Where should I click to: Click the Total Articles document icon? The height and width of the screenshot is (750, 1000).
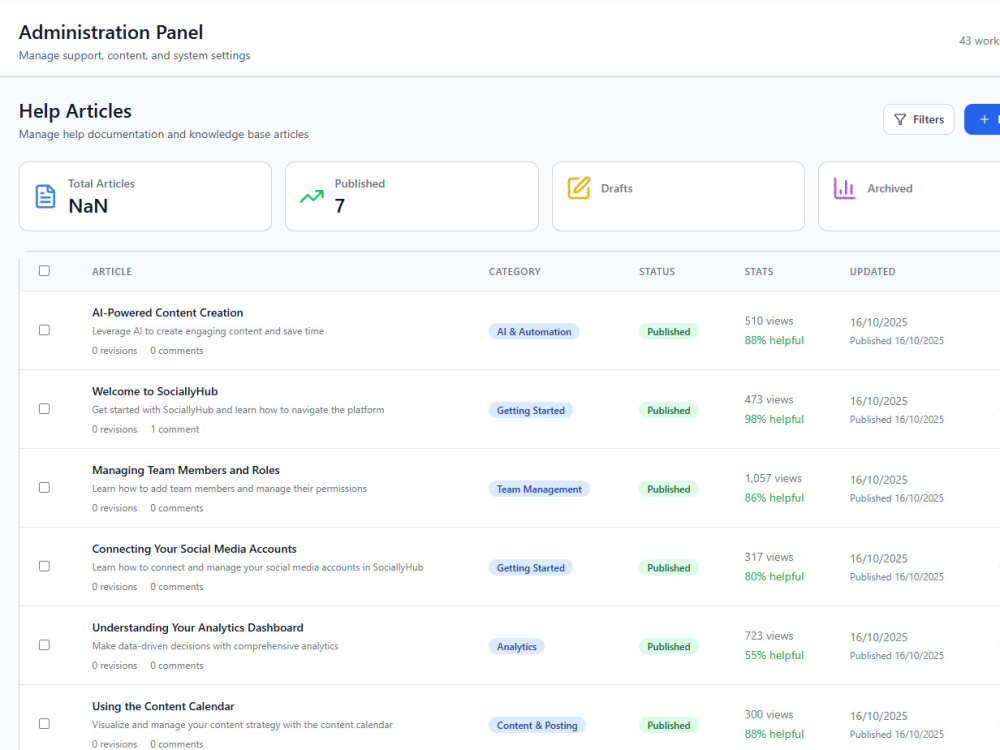(45, 196)
